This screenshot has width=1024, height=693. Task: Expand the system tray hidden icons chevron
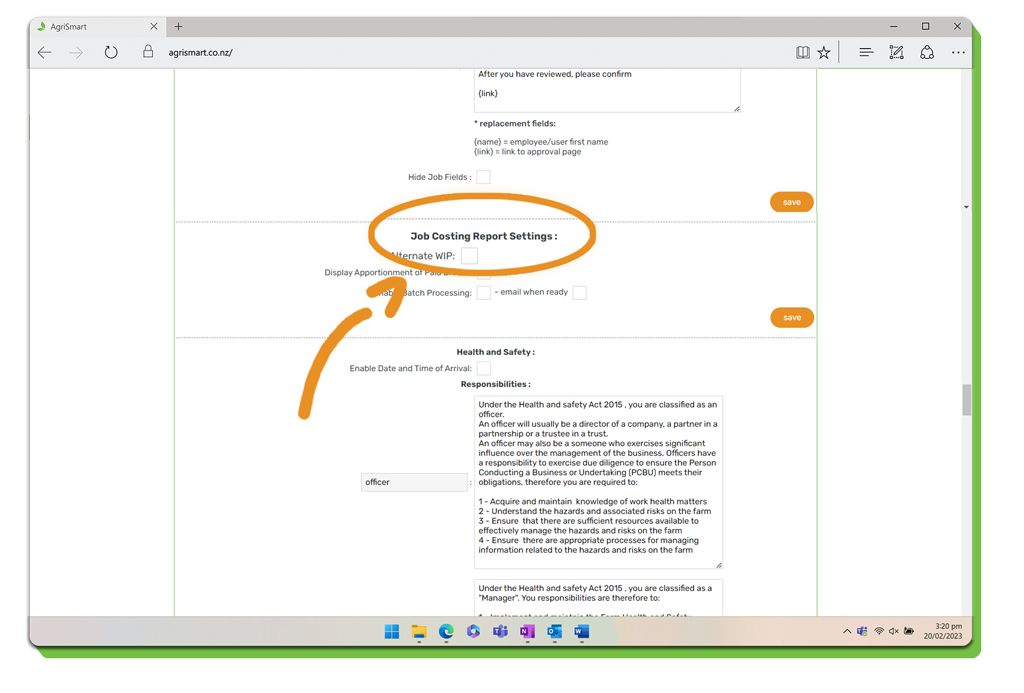coord(847,632)
